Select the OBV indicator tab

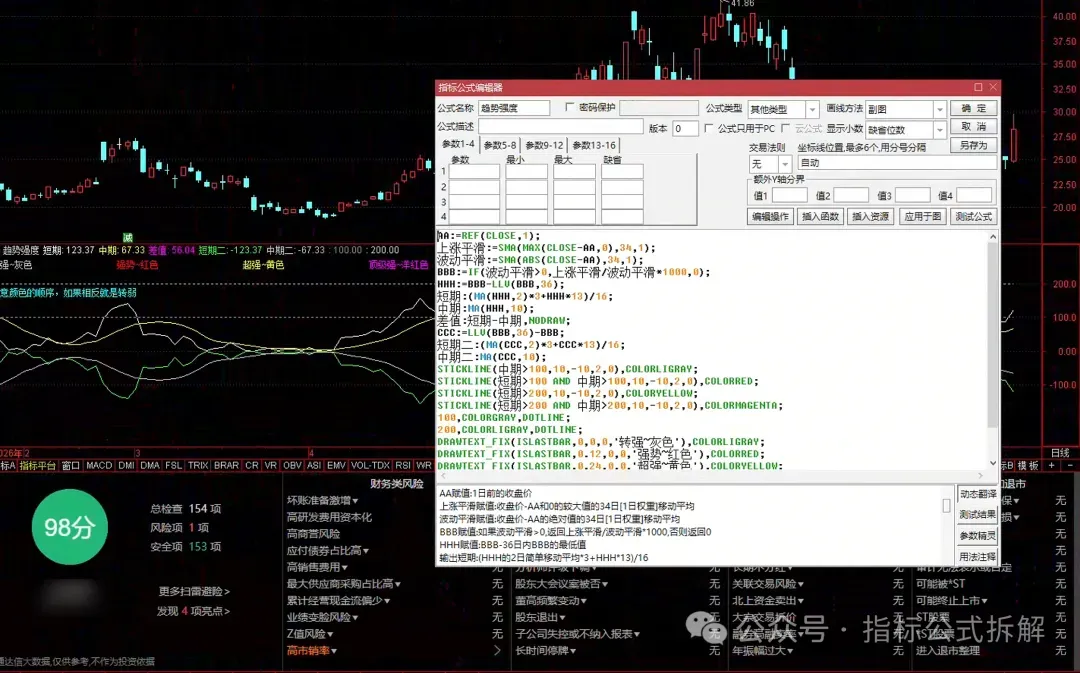[293, 466]
